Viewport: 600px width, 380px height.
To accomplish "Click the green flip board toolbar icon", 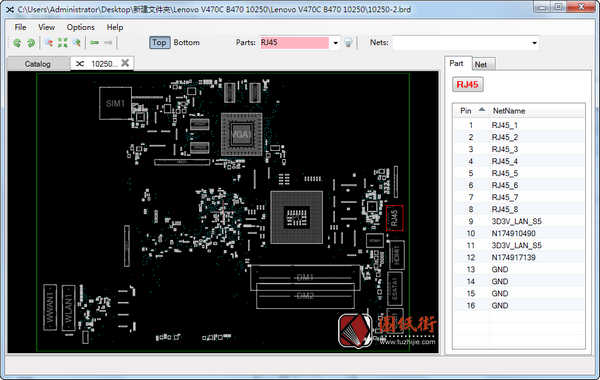I will [95, 42].
